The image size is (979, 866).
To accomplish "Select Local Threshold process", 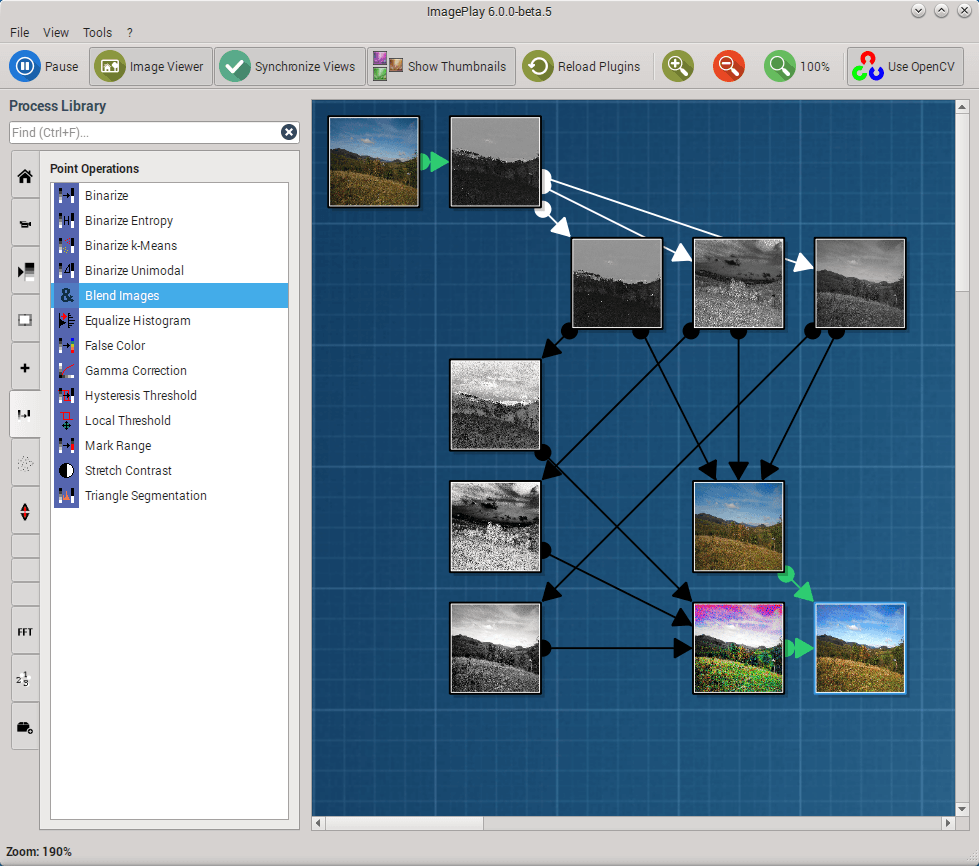I will tap(170, 420).
